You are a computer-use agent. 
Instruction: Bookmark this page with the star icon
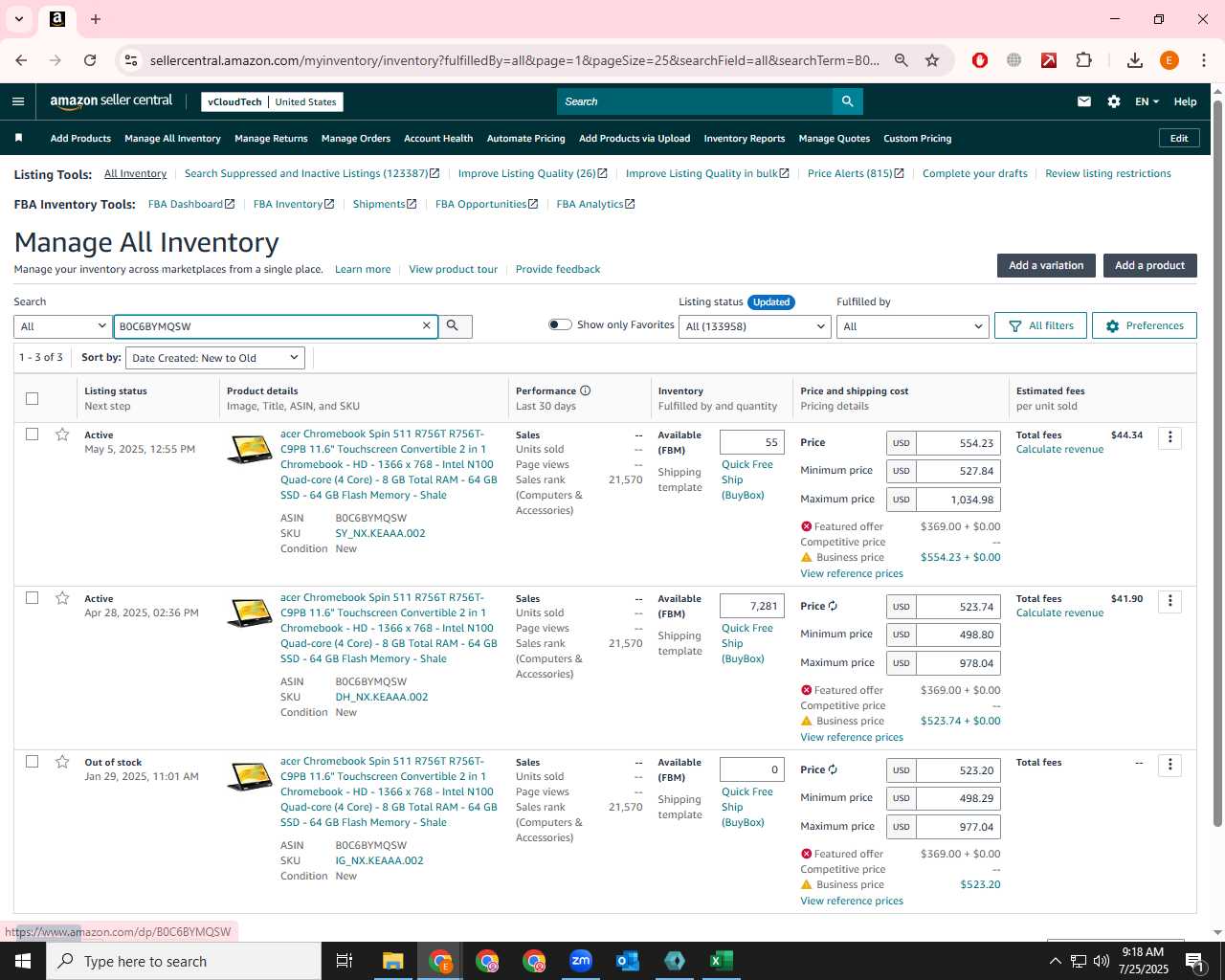[932, 60]
